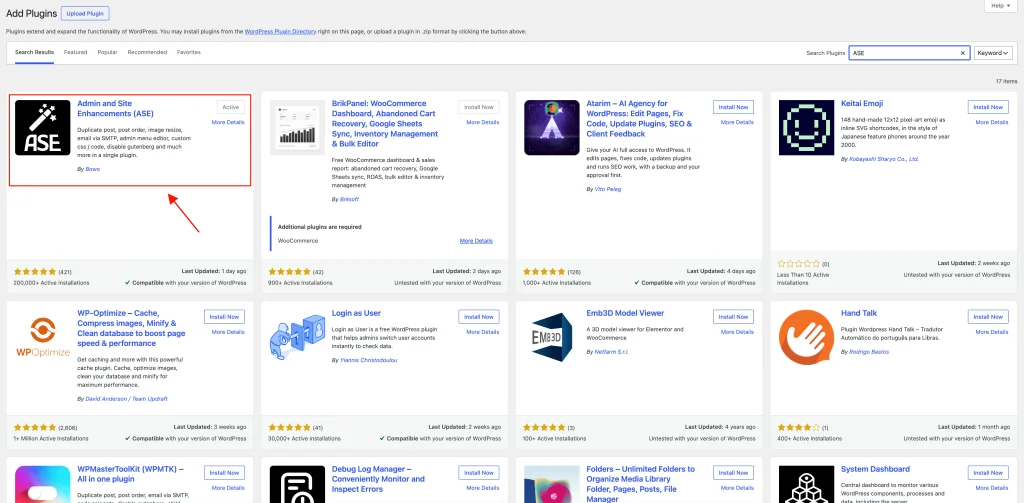Install the Atarim plugin now

coord(733,107)
